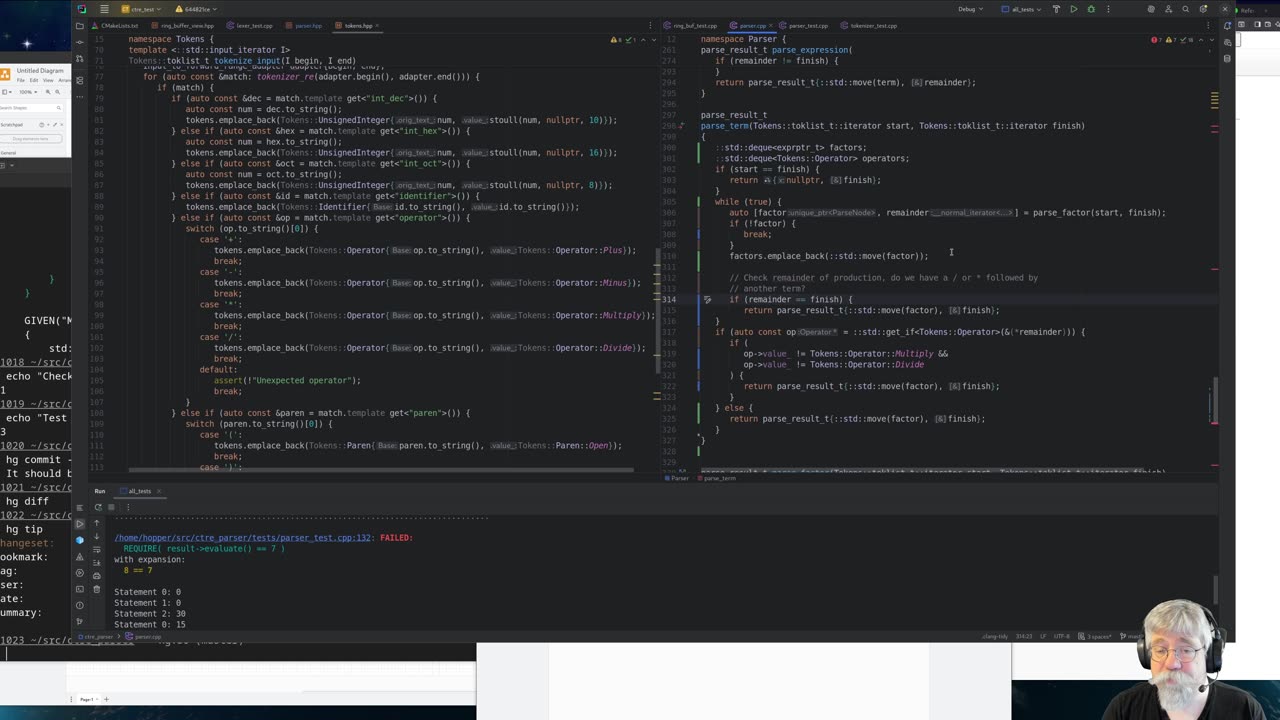Viewport: 1280px width, 720px height.
Task: Close the all_tests run tab
Action: [158, 491]
